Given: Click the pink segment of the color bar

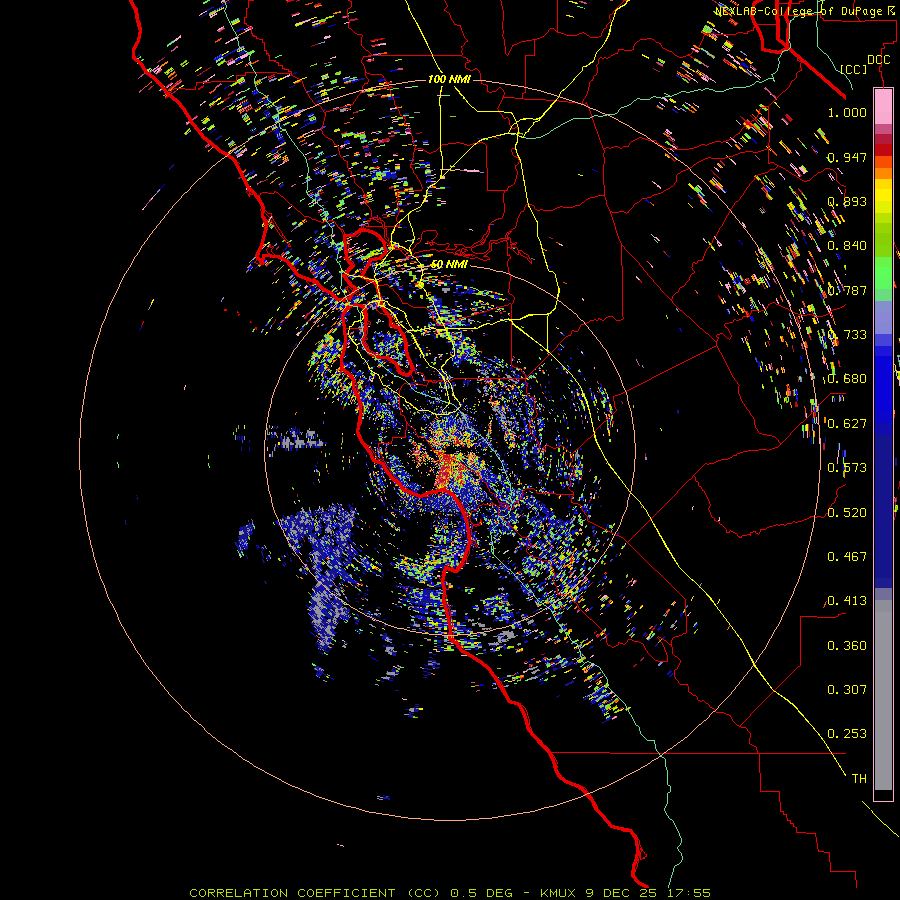Looking at the screenshot, I should [883, 107].
